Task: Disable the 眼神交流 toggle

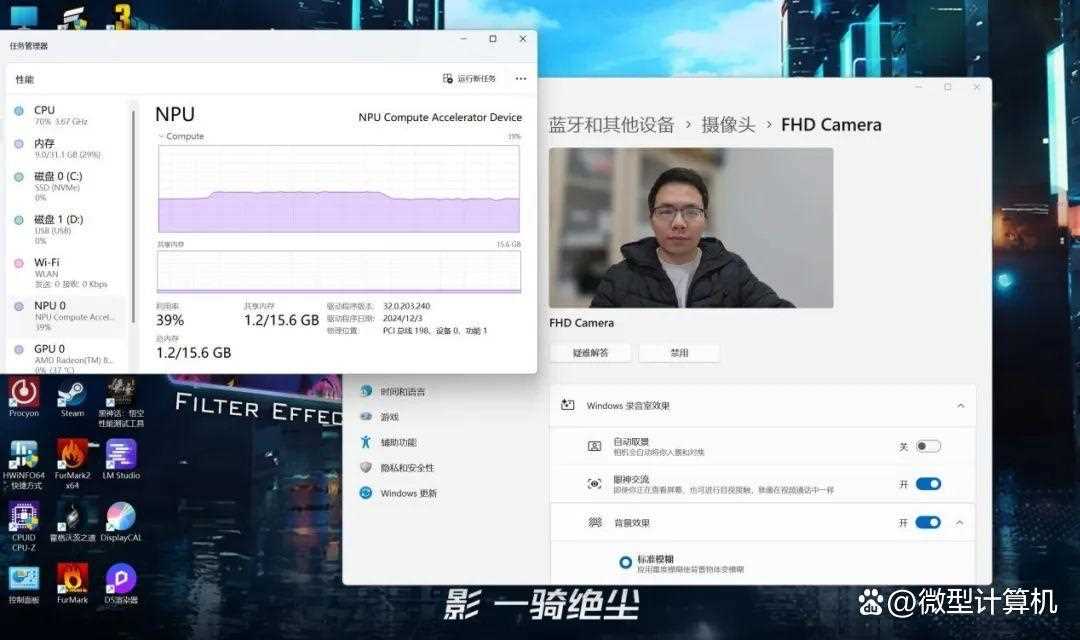Action: pyautogui.click(x=928, y=484)
